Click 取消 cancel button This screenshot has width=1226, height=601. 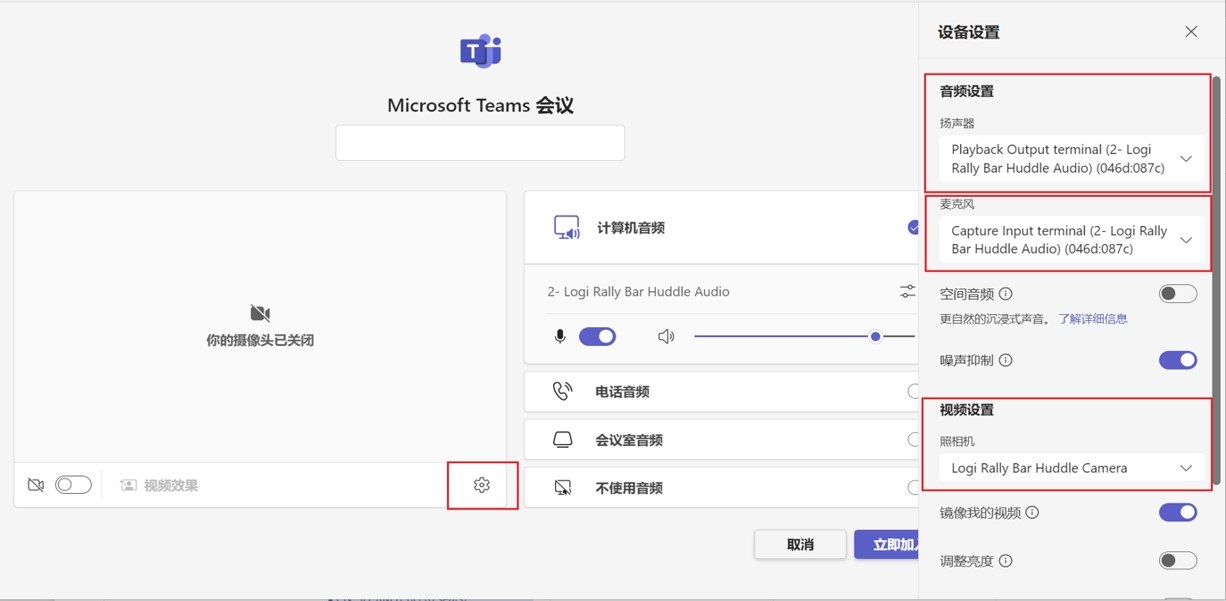(x=800, y=544)
